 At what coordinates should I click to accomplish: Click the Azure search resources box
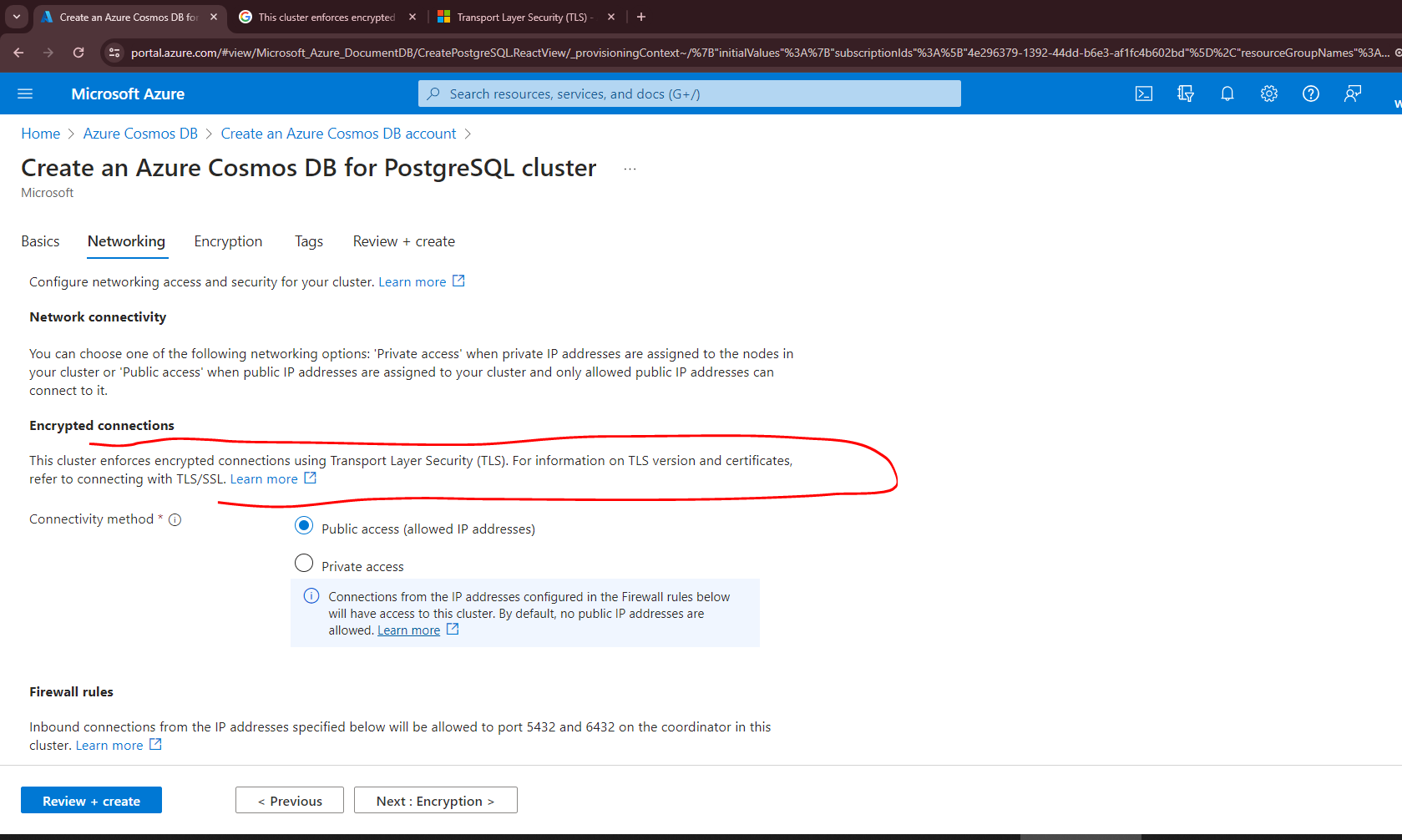tap(689, 94)
